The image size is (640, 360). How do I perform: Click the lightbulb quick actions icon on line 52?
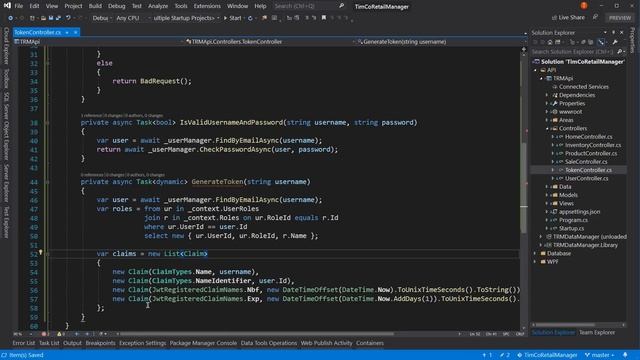[40, 253]
